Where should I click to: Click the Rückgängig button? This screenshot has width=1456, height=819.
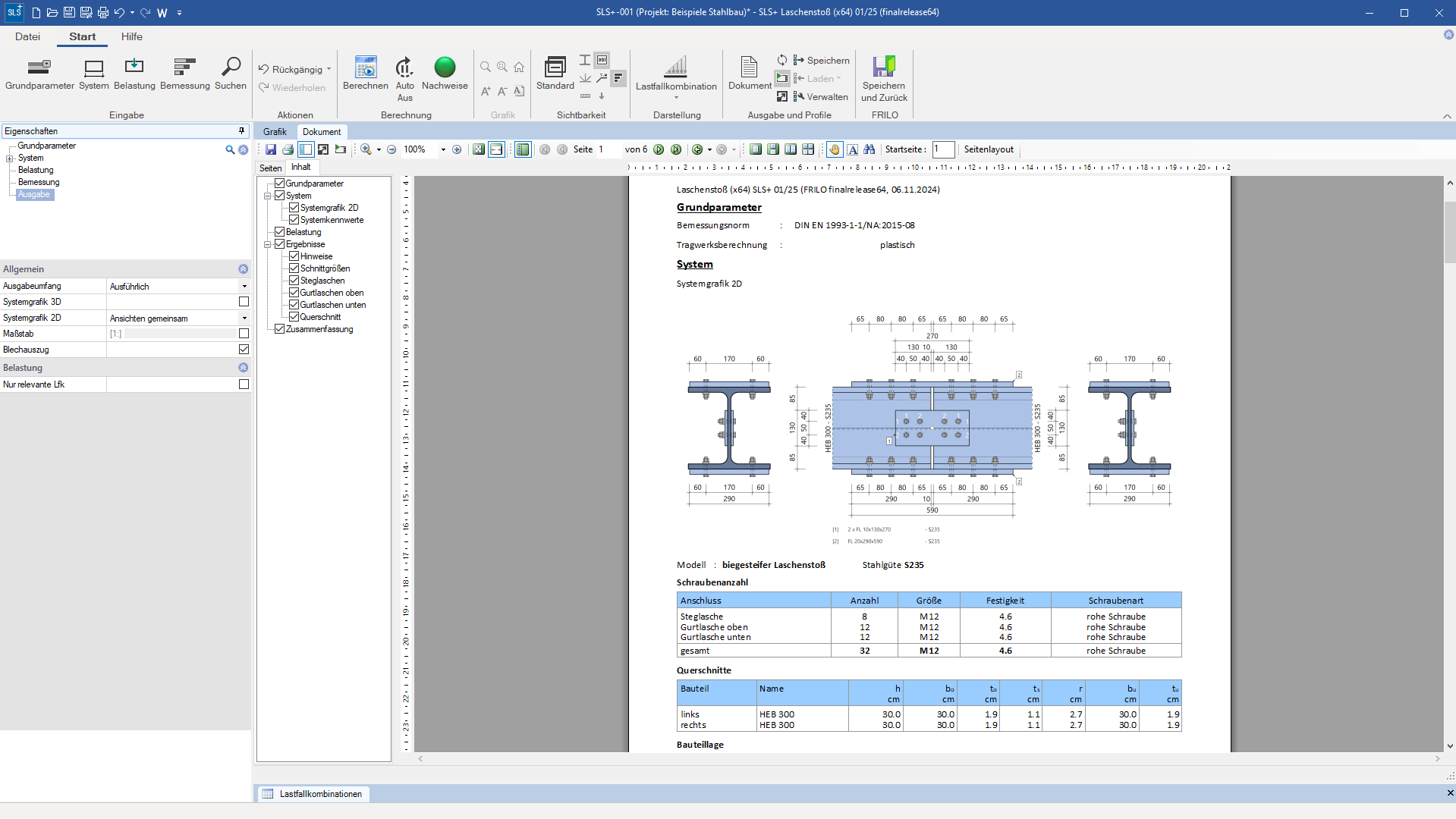tap(291, 69)
